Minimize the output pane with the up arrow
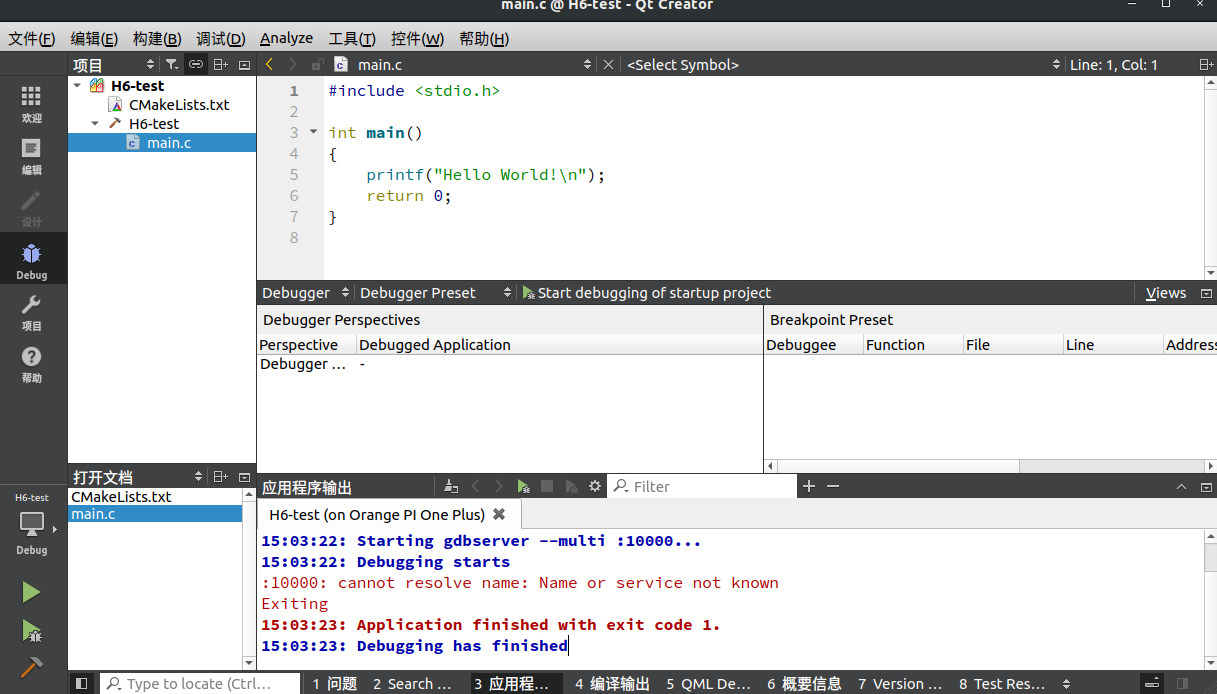Viewport: 1217px width, 694px height. [1181, 487]
